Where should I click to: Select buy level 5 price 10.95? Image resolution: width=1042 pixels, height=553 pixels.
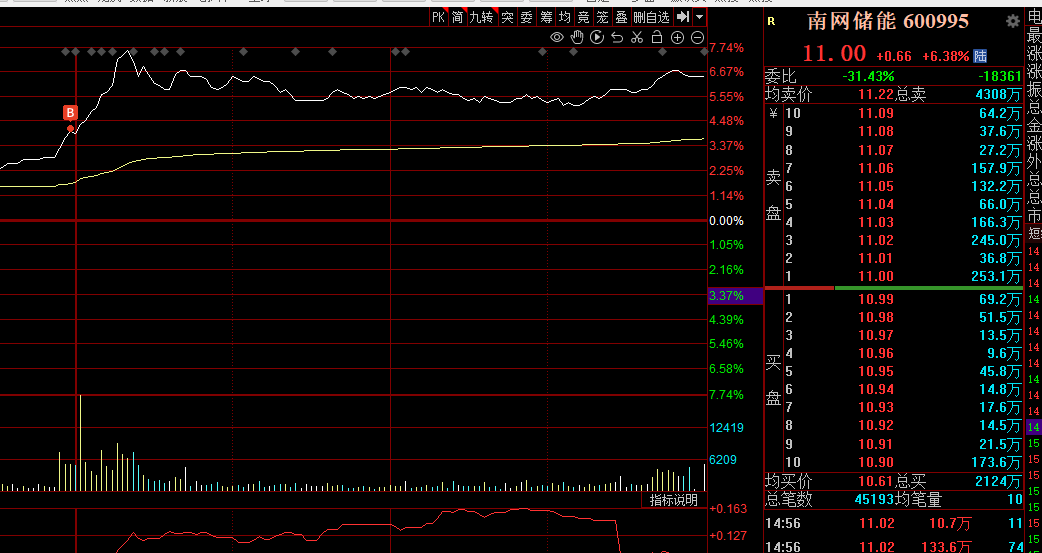click(x=876, y=372)
